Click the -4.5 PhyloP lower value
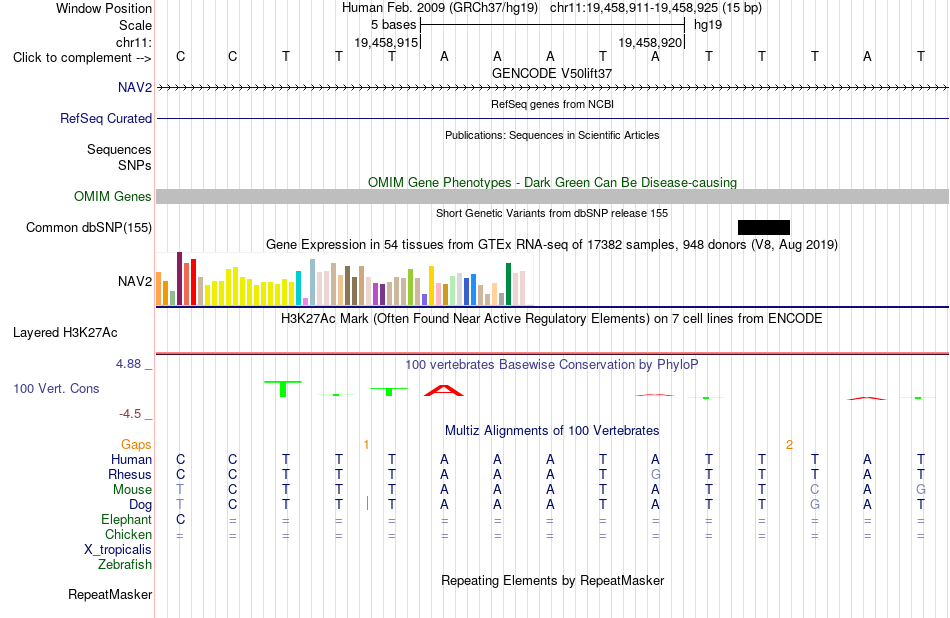The height and width of the screenshot is (618, 950). (130, 414)
